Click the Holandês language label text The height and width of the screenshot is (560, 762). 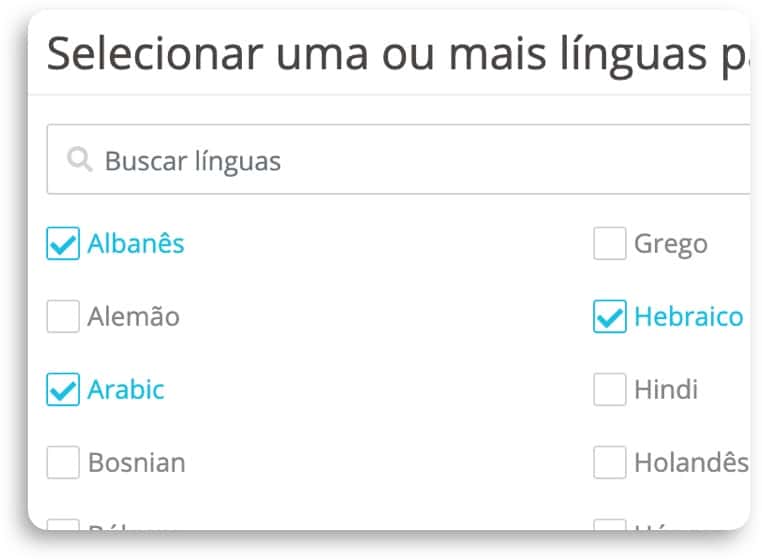click(692, 462)
